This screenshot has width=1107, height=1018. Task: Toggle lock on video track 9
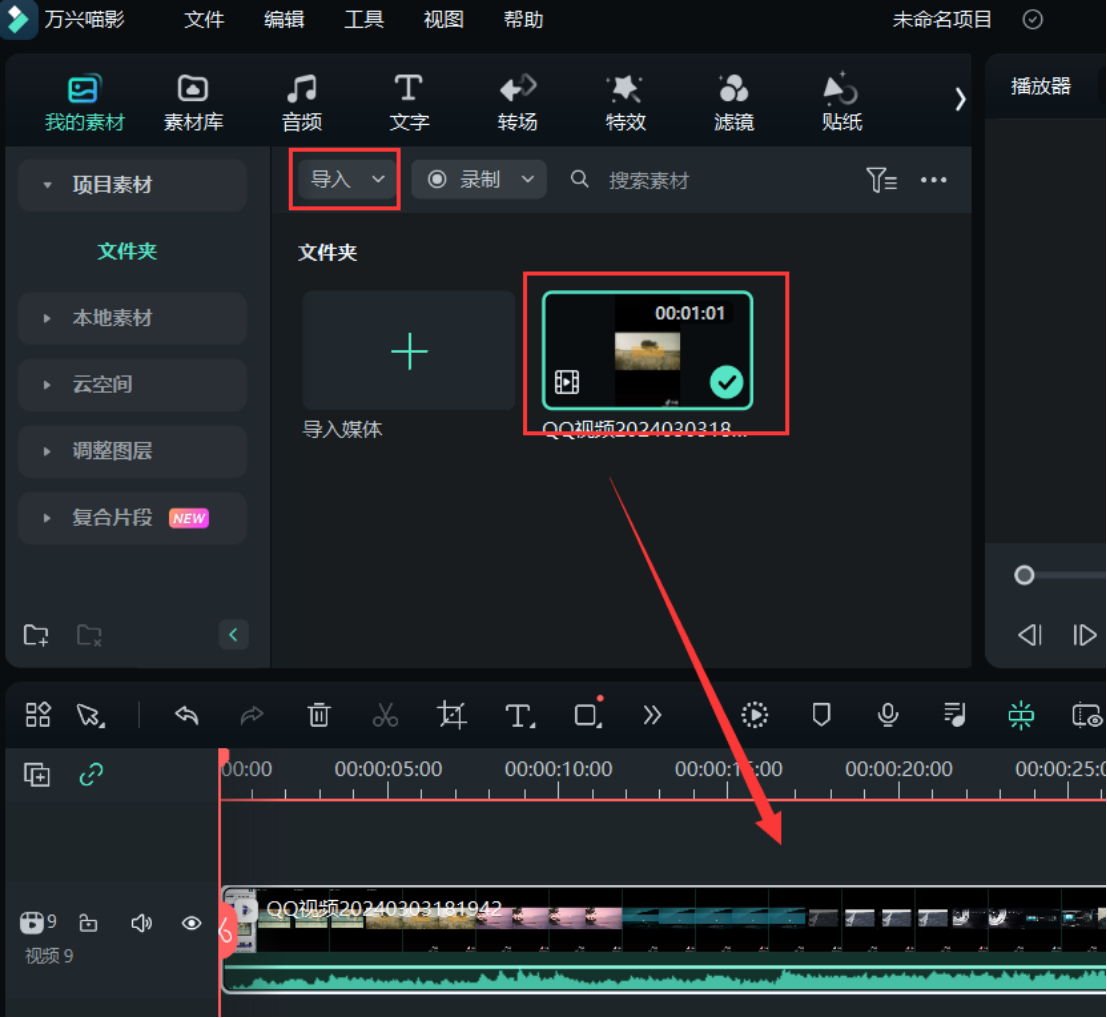pos(89,923)
